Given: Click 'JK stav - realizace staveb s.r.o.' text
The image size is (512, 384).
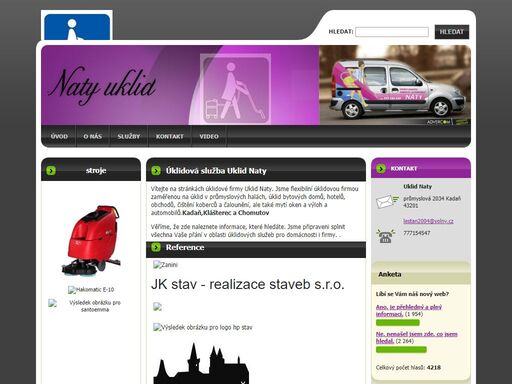Looking at the screenshot, I should pos(248,284).
